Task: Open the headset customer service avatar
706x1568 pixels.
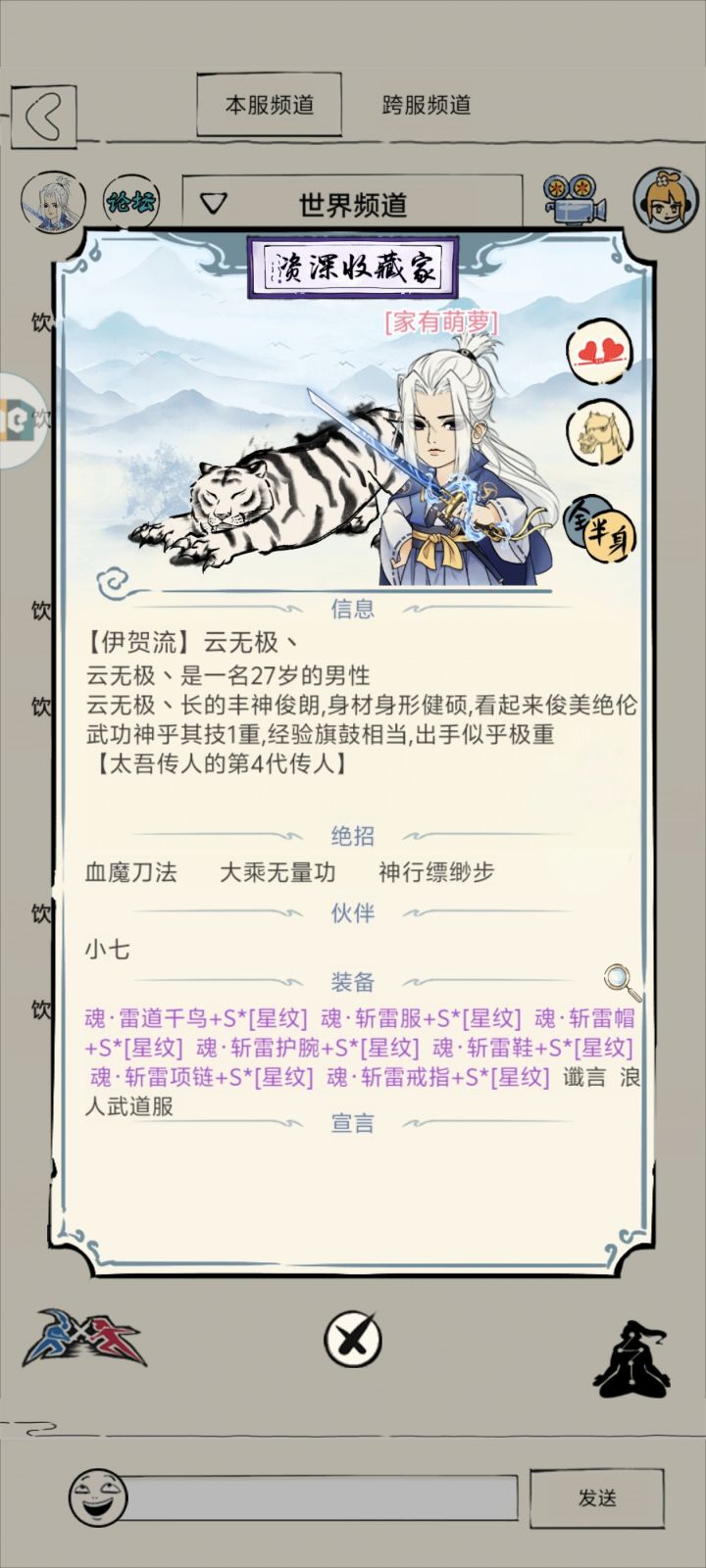Action: point(665,199)
